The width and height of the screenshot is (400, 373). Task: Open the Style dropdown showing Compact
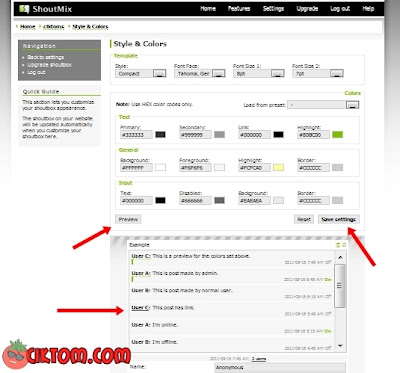141,74
